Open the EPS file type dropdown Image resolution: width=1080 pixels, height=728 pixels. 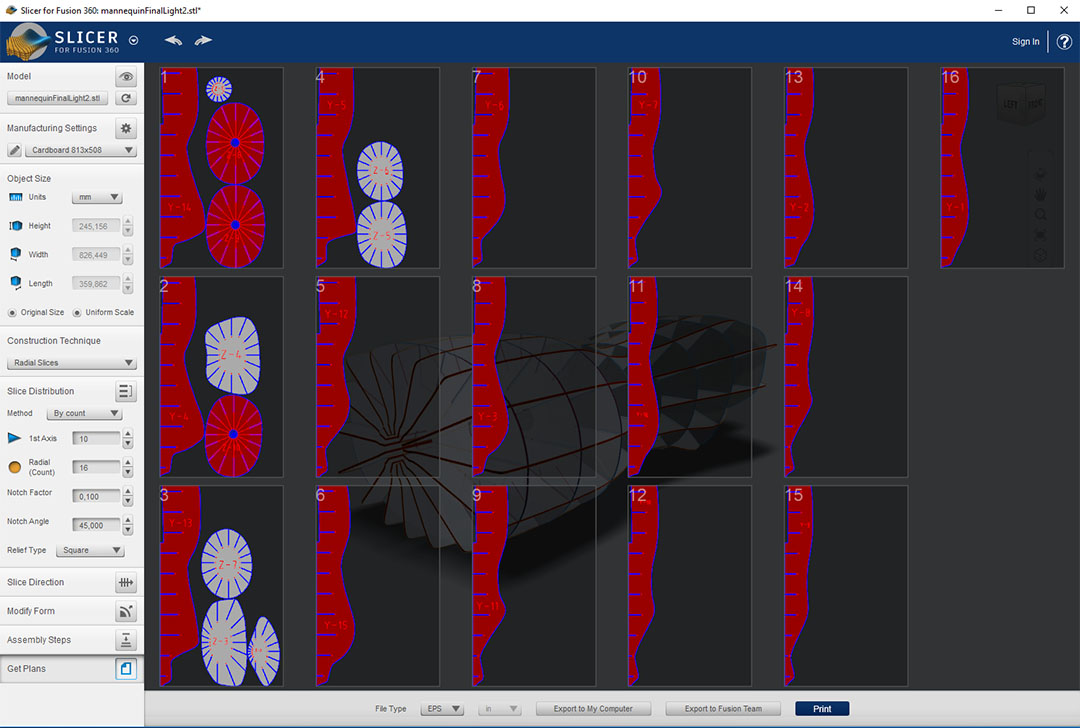coord(442,709)
